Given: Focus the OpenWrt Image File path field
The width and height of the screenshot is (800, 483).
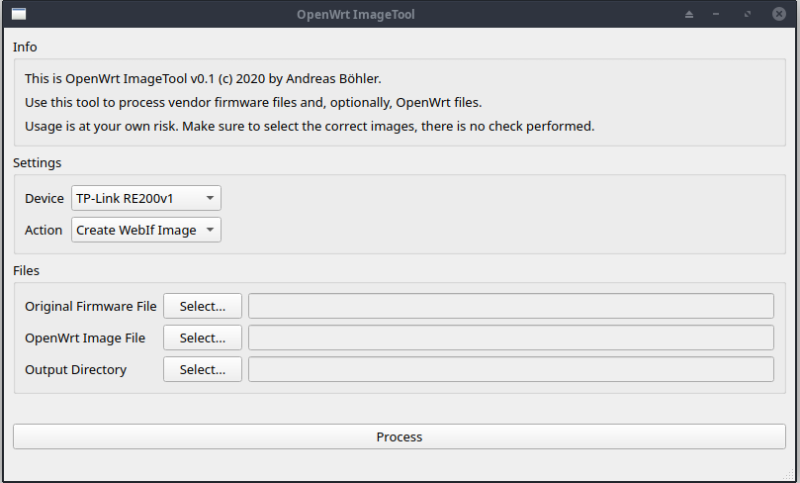Looking at the screenshot, I should (510, 338).
